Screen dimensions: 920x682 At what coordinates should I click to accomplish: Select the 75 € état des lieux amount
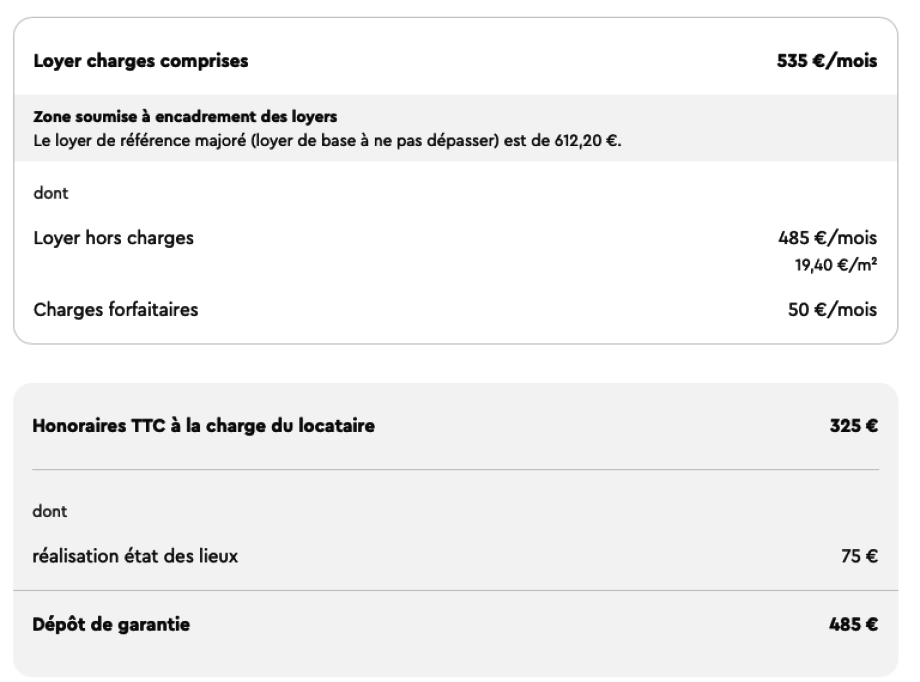click(859, 556)
